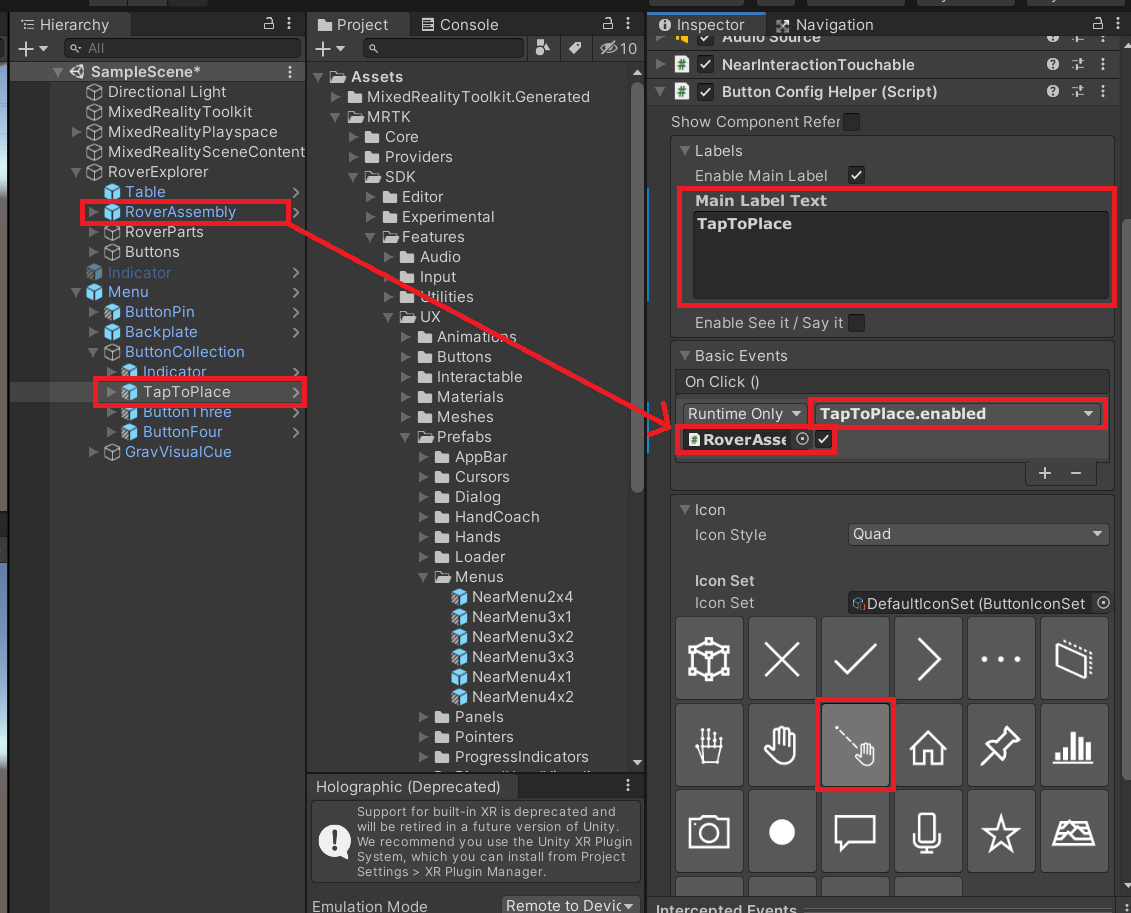Add a new On Click event entry
1131x913 pixels.
coord(1044,473)
